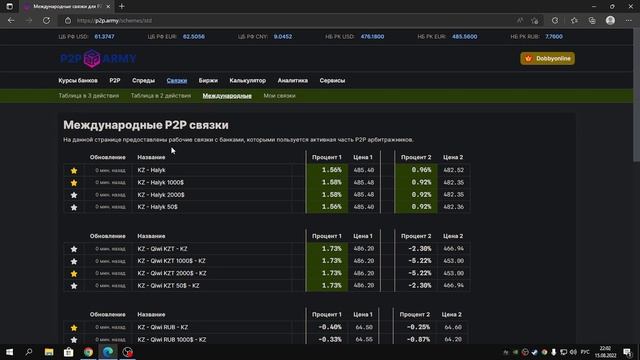Open the Windows notification center icon
The height and width of the screenshot is (360, 640).
coord(627,352)
